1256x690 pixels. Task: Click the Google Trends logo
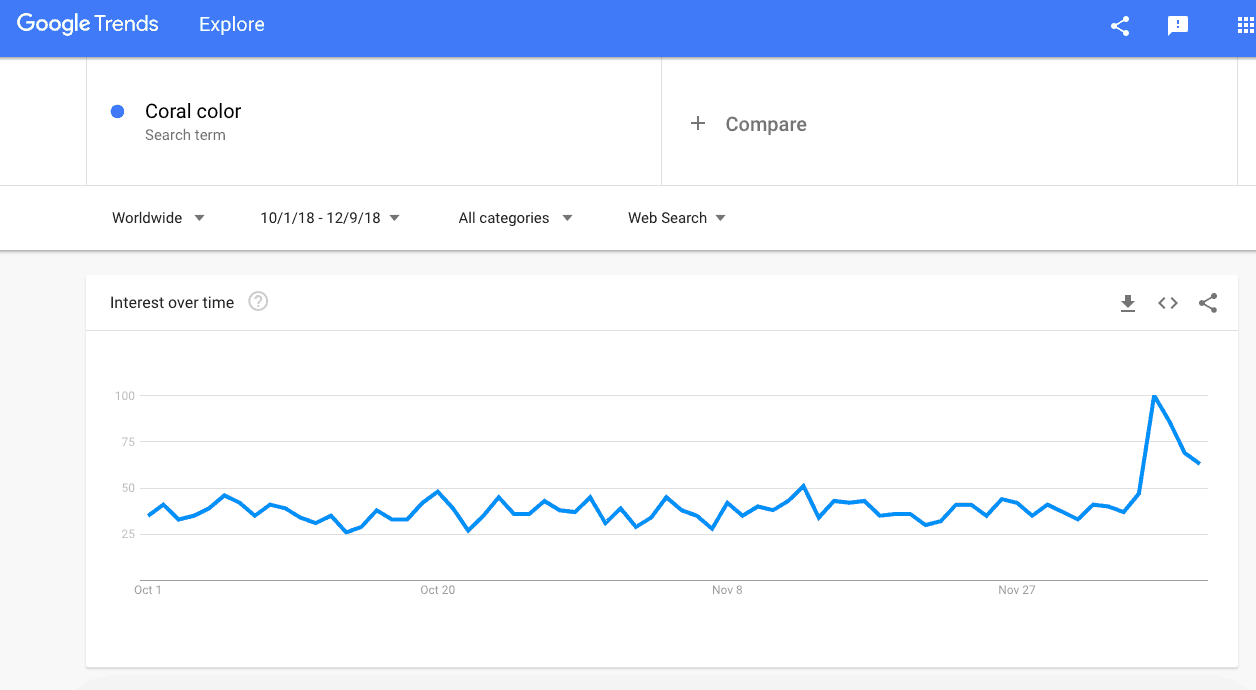click(x=87, y=23)
